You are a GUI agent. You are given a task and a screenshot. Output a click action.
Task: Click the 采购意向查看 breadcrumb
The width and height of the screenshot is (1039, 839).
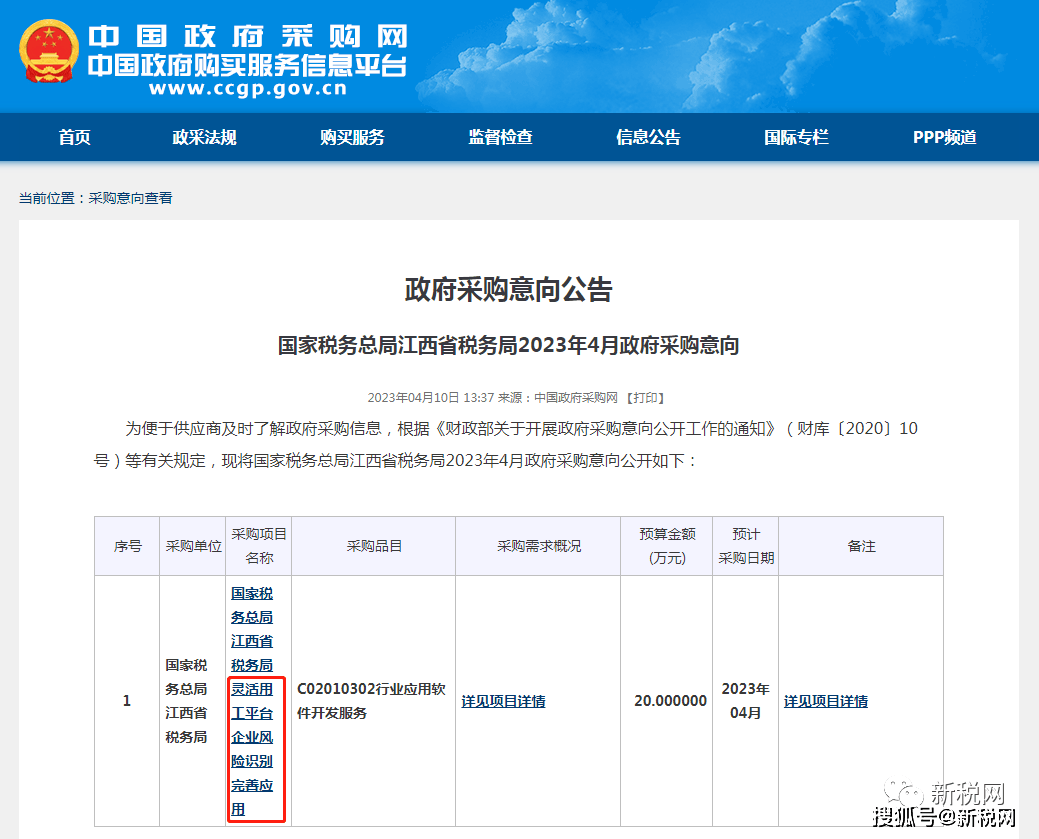tap(131, 198)
